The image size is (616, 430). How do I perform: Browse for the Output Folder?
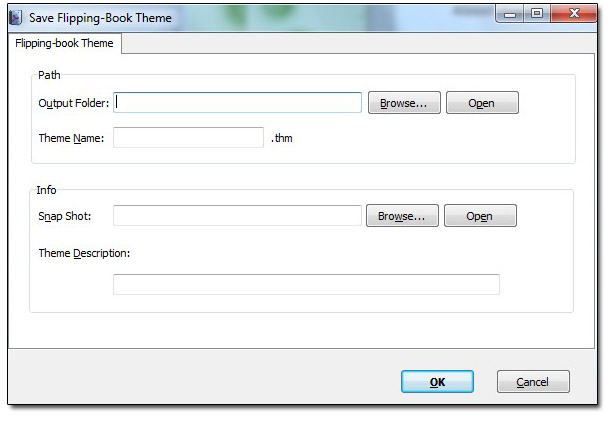point(404,102)
